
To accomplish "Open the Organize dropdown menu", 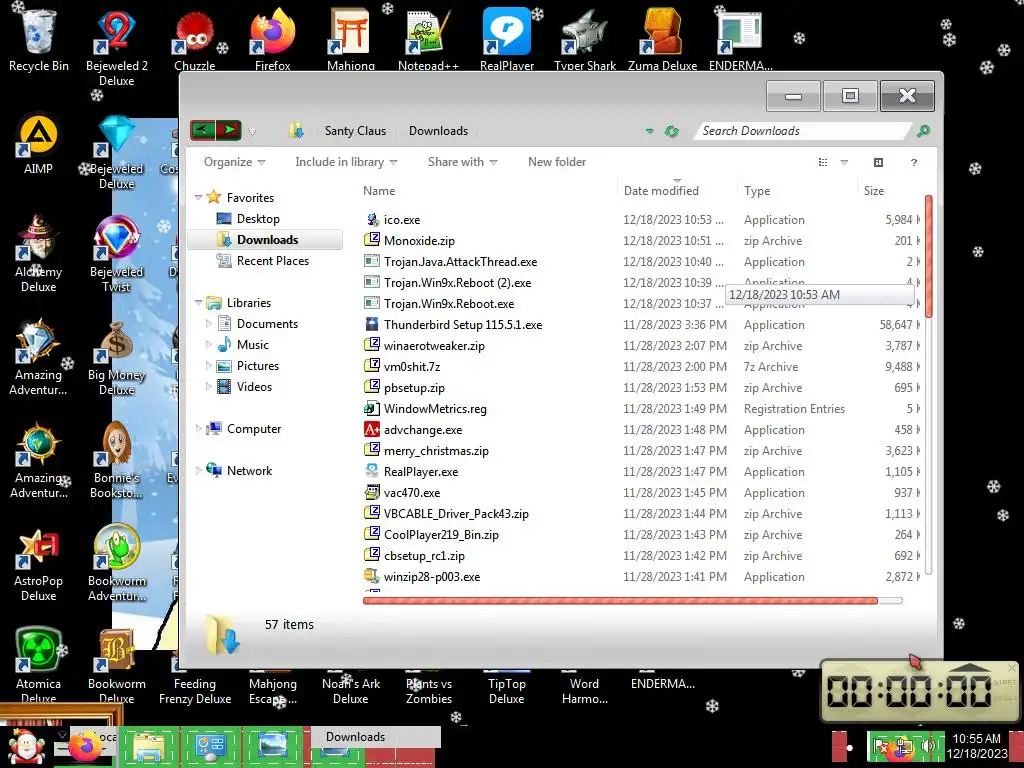I will pos(234,162).
